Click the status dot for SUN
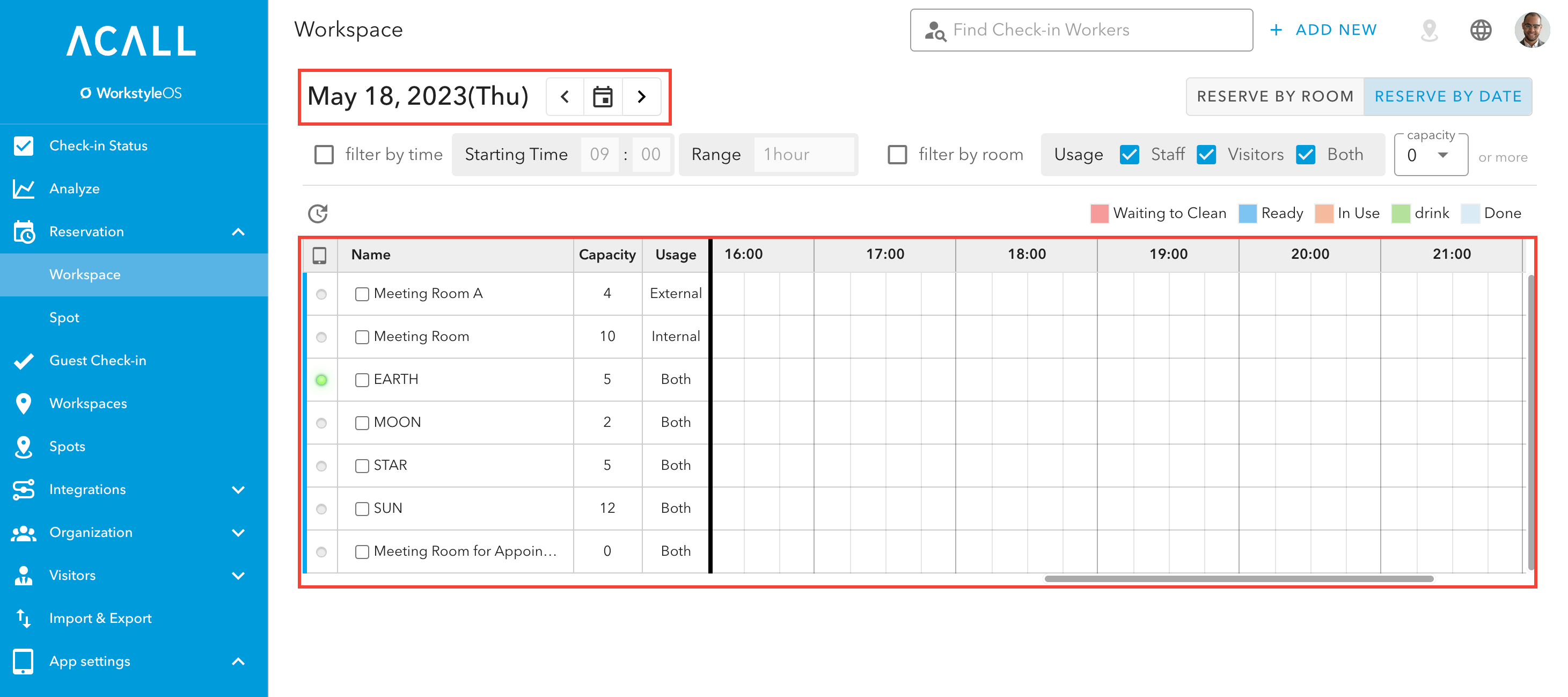This screenshot has width=1568, height=697. click(321, 509)
